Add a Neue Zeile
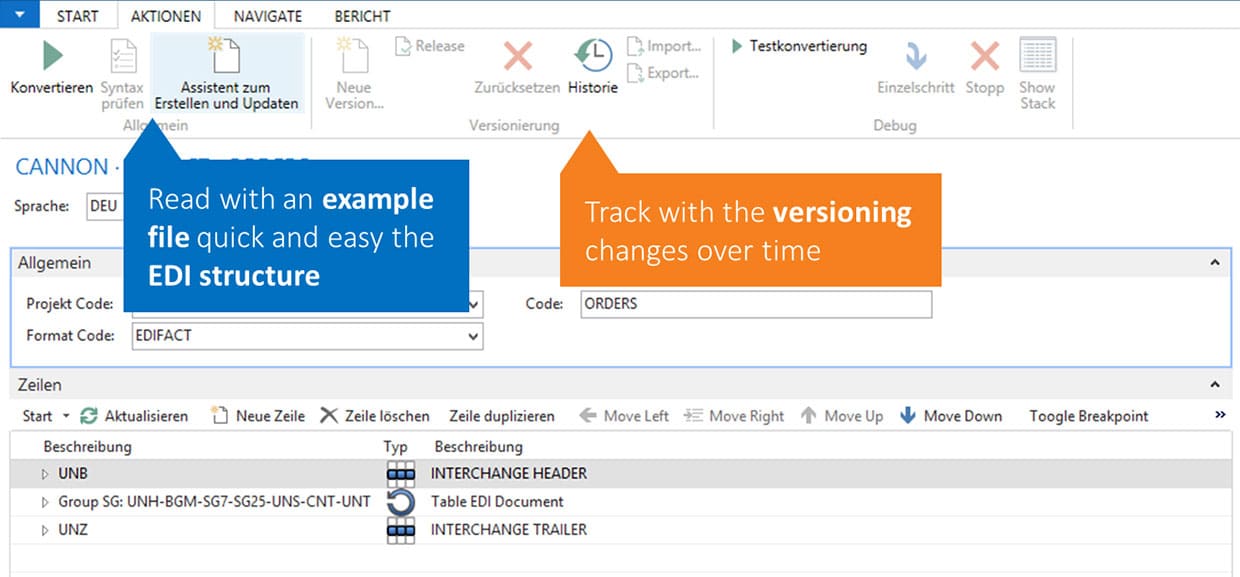Screen dimensions: 1240x577 tap(258, 416)
